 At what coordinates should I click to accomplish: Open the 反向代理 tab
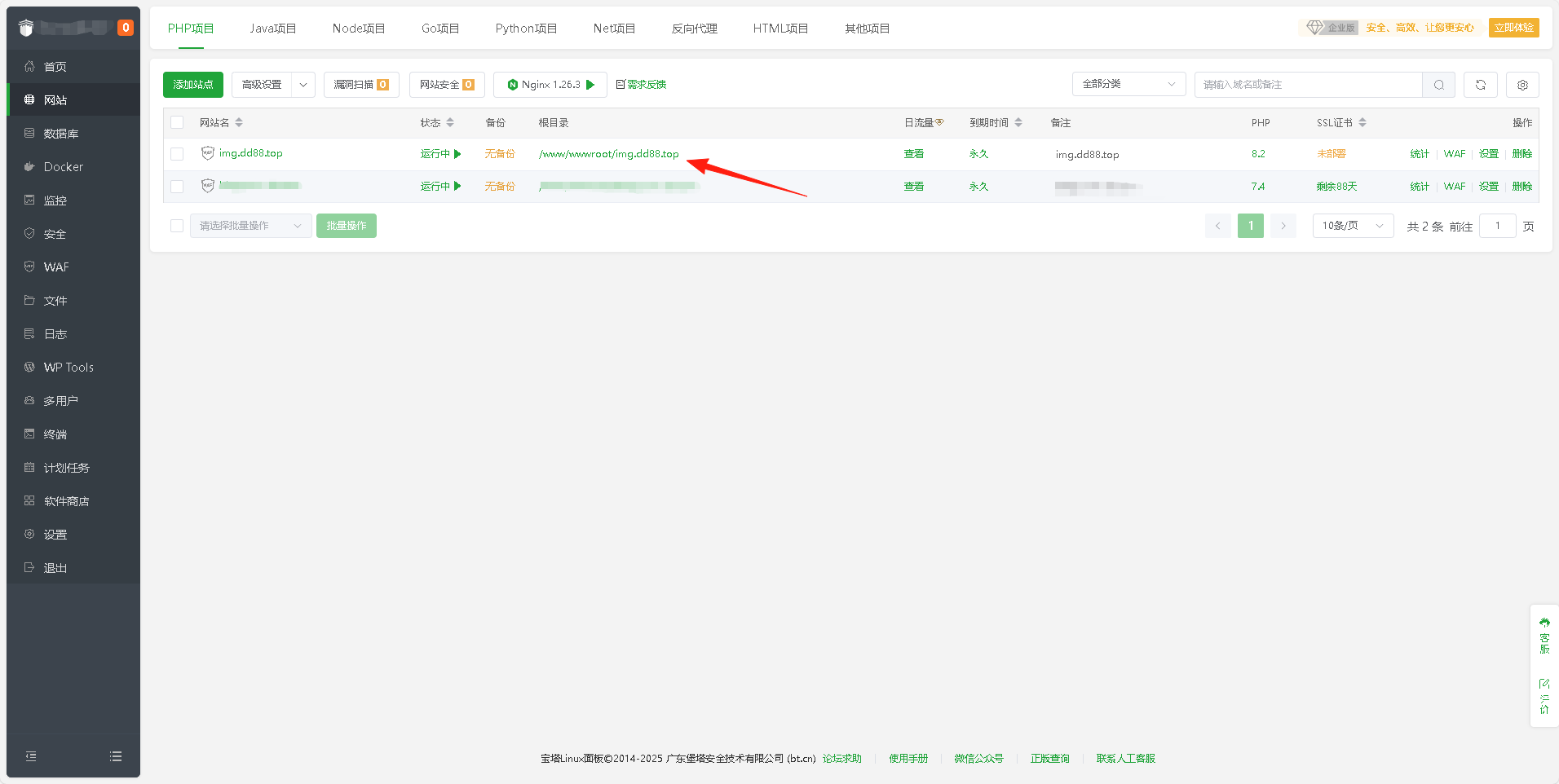point(694,29)
